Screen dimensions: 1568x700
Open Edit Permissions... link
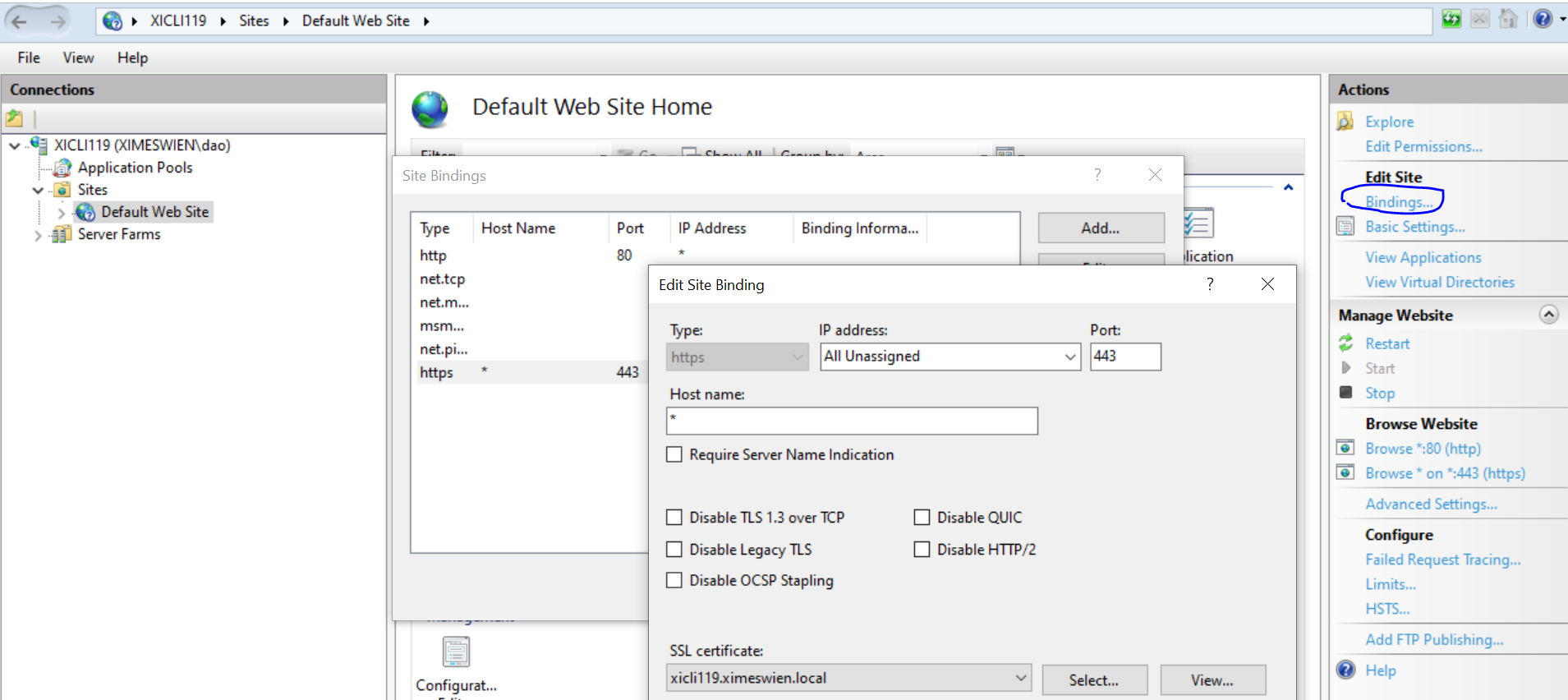tap(1423, 146)
